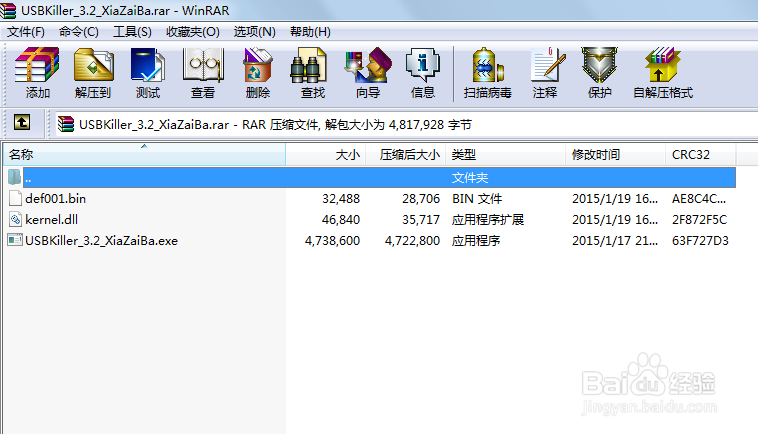Click the archive path address field
The height and width of the screenshot is (434, 758).
pos(406,125)
